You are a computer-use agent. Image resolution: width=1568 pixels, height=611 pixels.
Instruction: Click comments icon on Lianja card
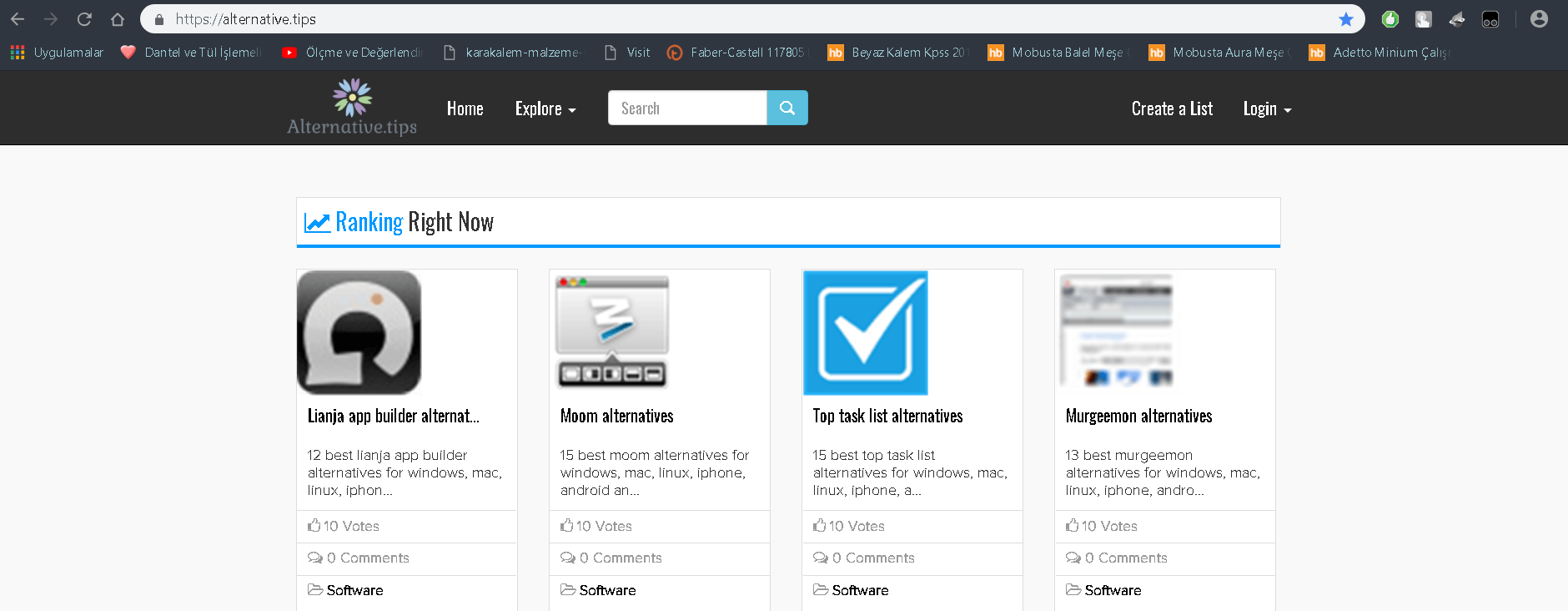tap(315, 558)
